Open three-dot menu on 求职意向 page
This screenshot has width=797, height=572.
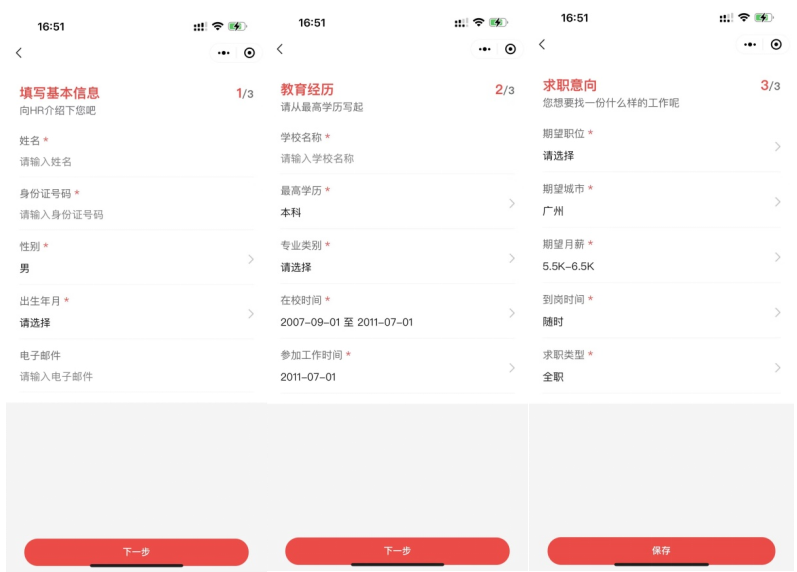pyautogui.click(x=750, y=45)
